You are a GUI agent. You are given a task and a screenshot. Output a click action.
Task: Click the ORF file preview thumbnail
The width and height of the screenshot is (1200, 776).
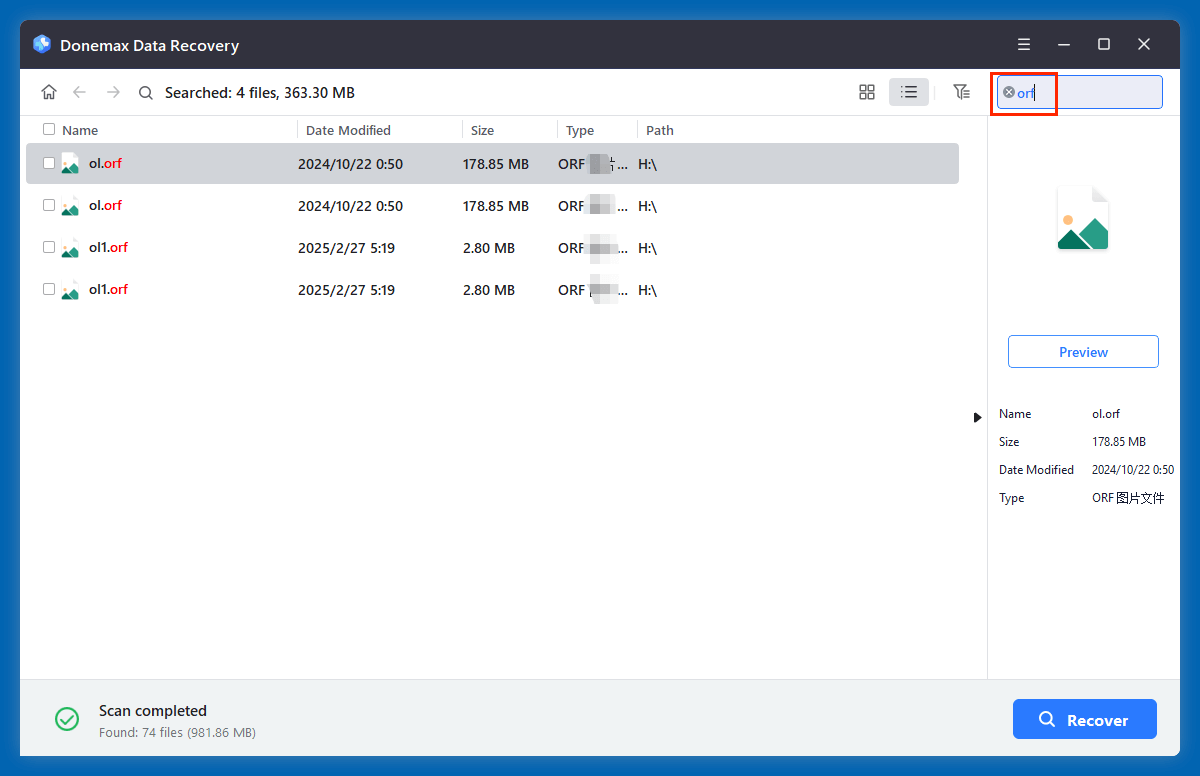tap(1083, 218)
